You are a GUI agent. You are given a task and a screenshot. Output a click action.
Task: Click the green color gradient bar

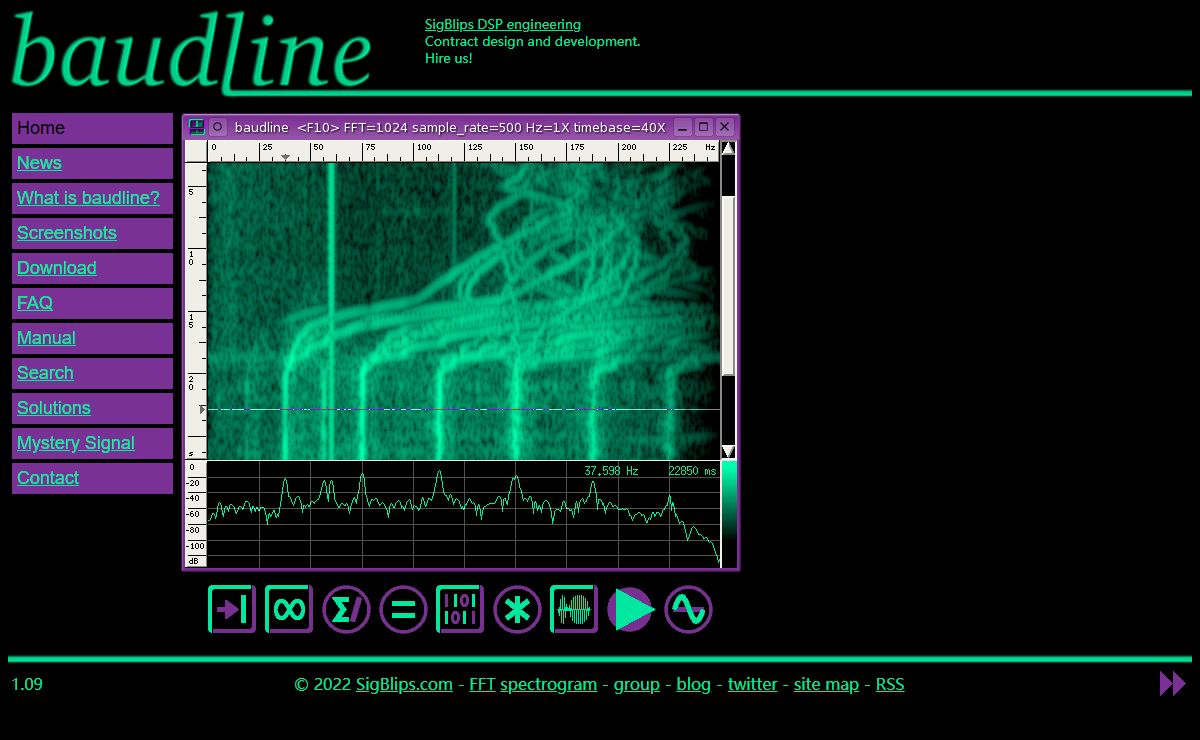[729, 514]
